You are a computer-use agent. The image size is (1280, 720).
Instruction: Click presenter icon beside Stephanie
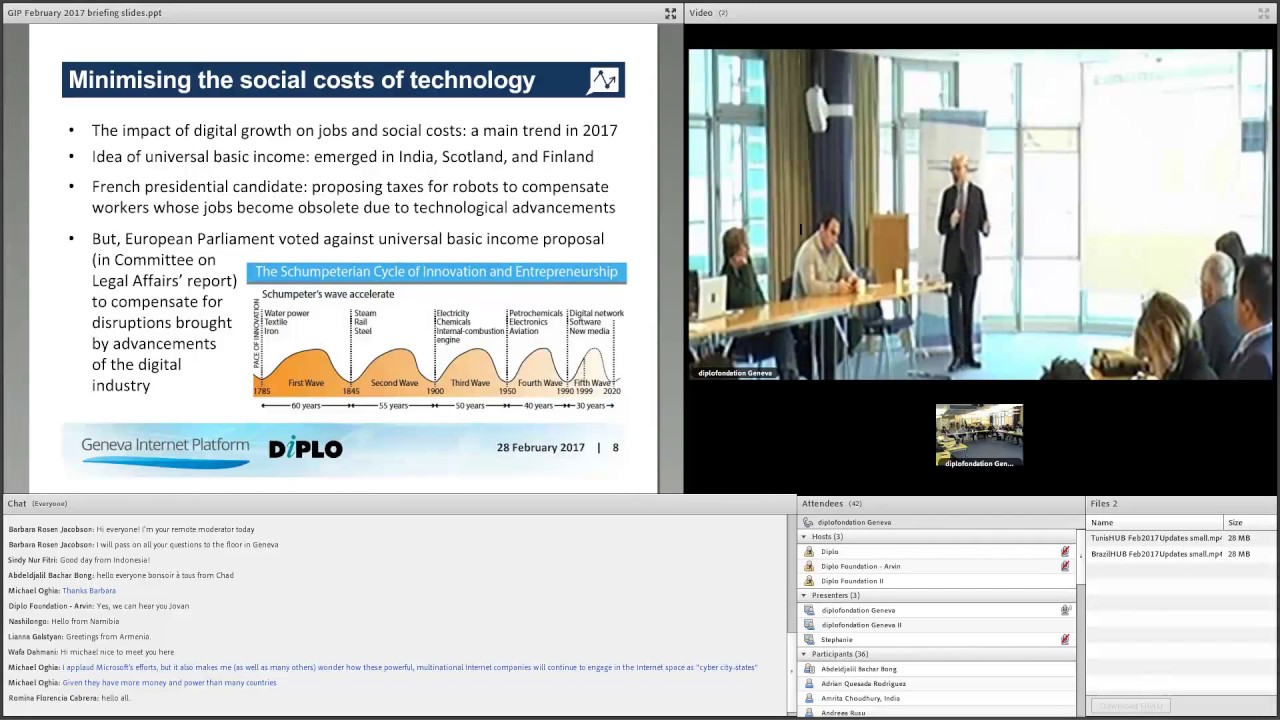(809, 639)
